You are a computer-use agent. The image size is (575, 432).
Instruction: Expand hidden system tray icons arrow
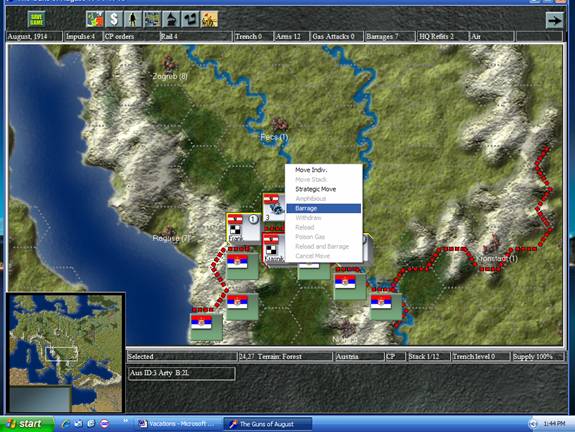[532, 424]
